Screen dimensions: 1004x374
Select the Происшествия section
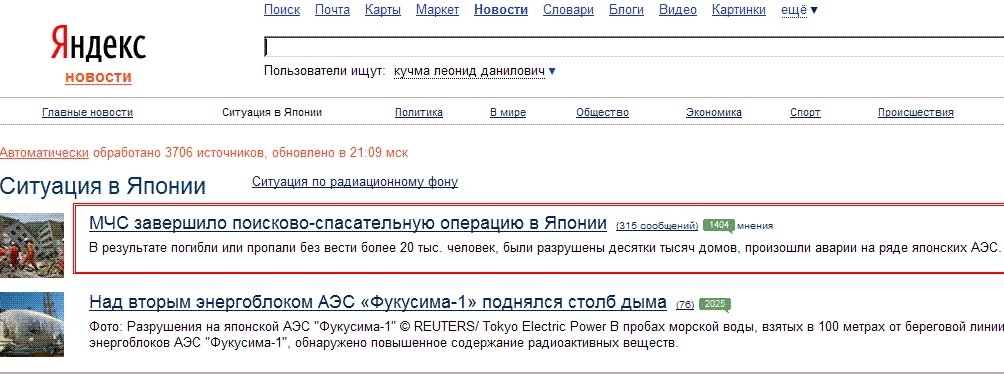coord(916,112)
